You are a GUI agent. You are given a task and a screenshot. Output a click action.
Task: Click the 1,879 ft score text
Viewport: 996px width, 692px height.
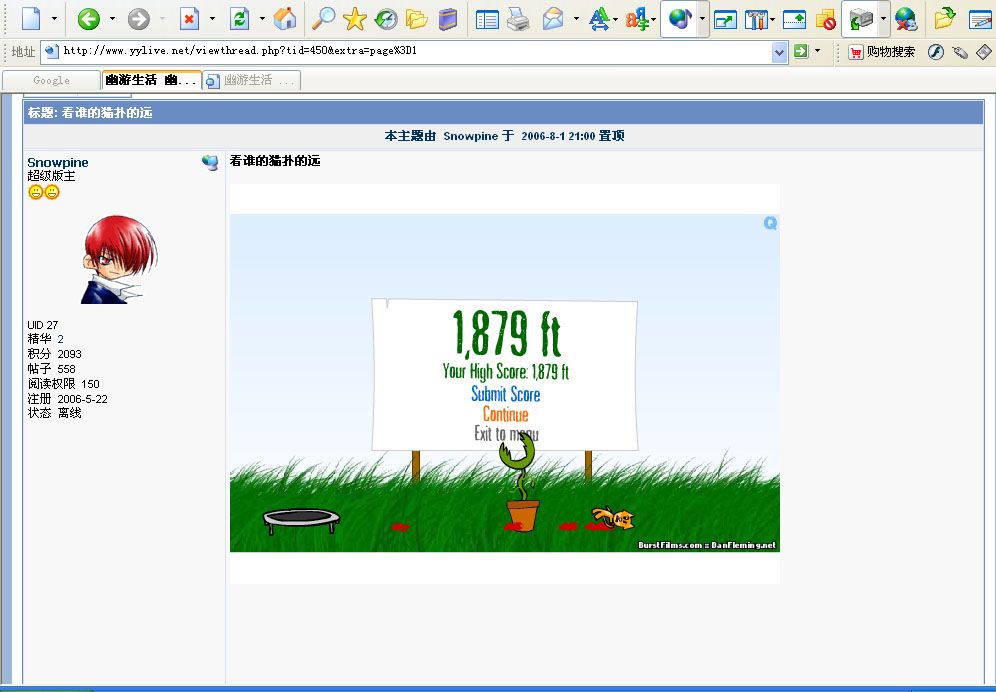click(x=506, y=334)
